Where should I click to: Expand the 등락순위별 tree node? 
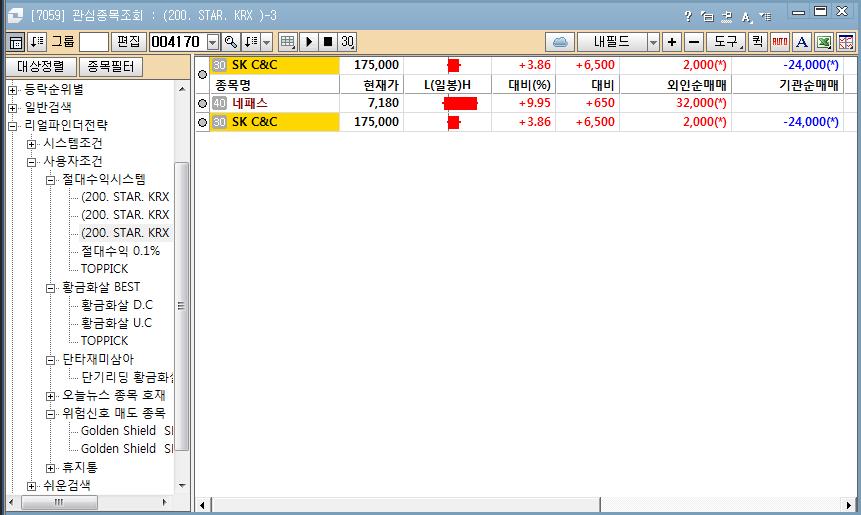point(13,90)
